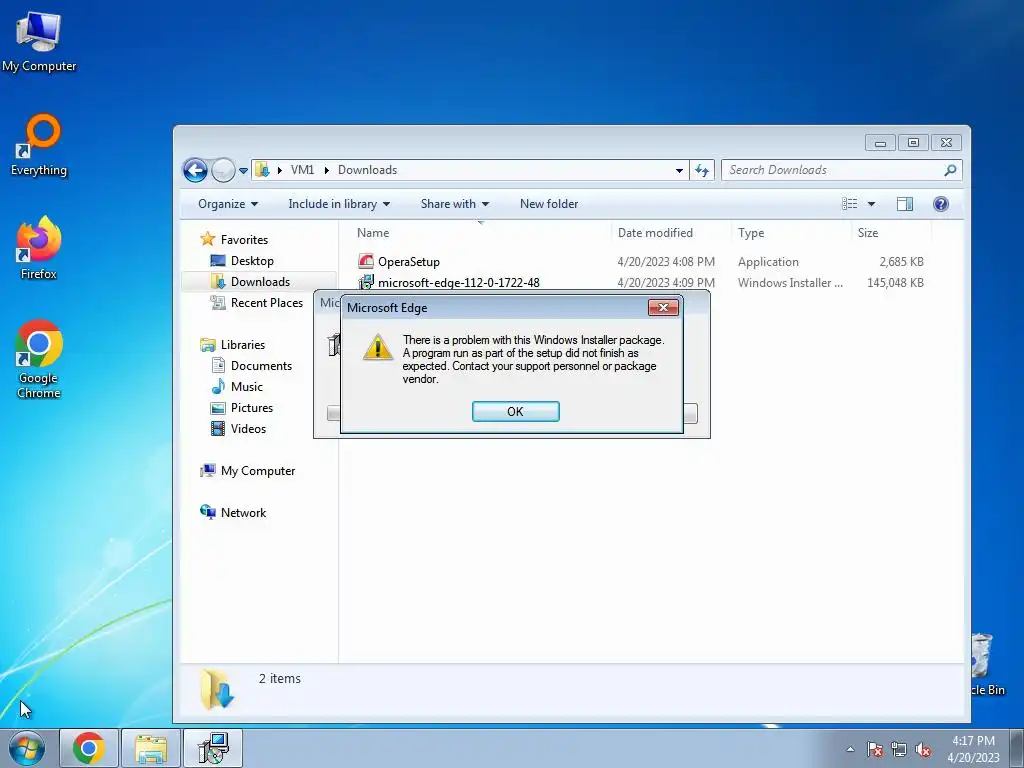Image resolution: width=1024 pixels, height=768 pixels.
Task: Open the Organize menu
Action: coord(228,204)
